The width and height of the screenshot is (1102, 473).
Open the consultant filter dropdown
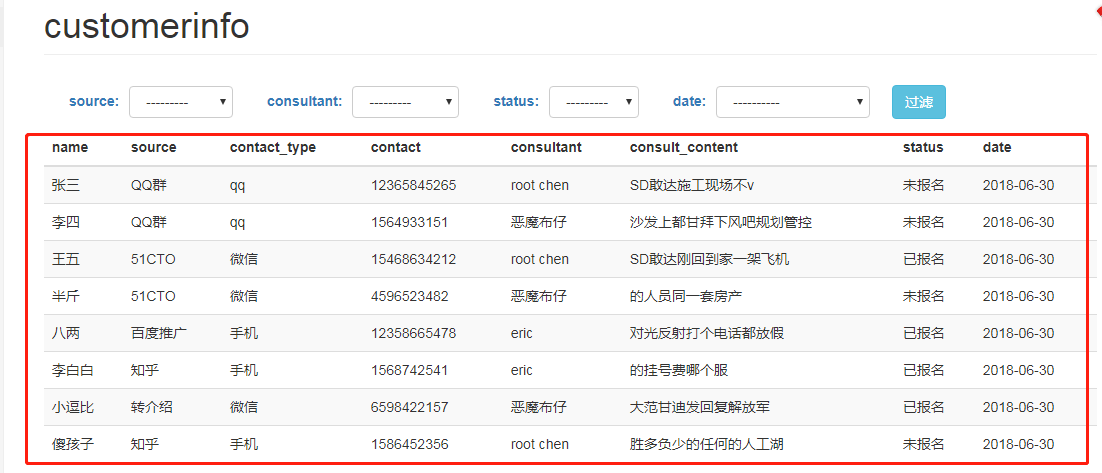point(406,102)
